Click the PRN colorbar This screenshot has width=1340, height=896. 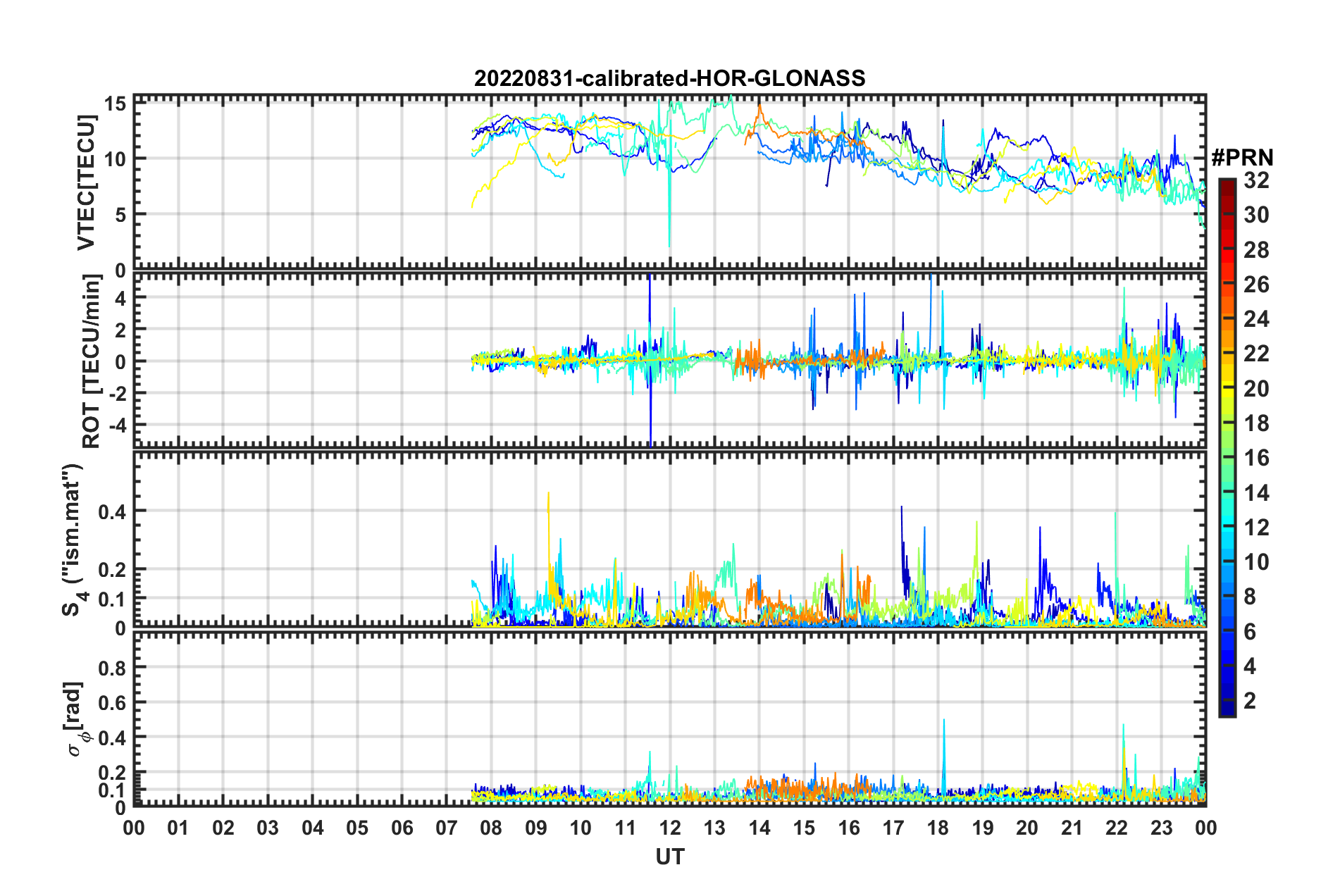pos(1227,447)
